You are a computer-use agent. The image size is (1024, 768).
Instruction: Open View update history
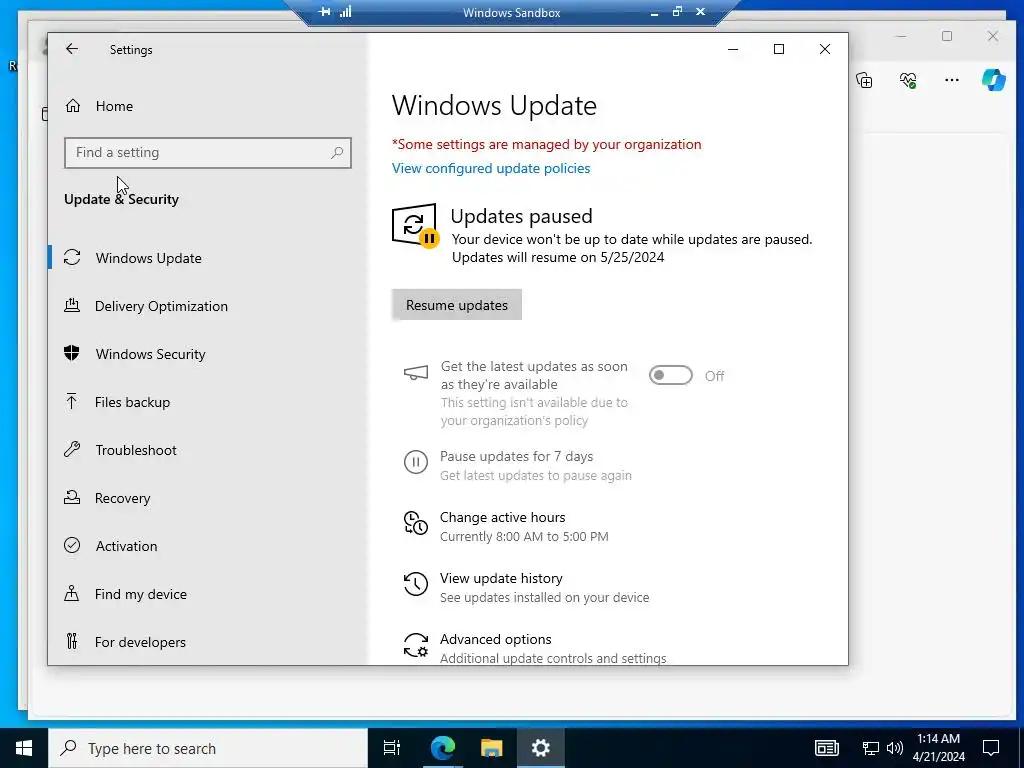502,579
